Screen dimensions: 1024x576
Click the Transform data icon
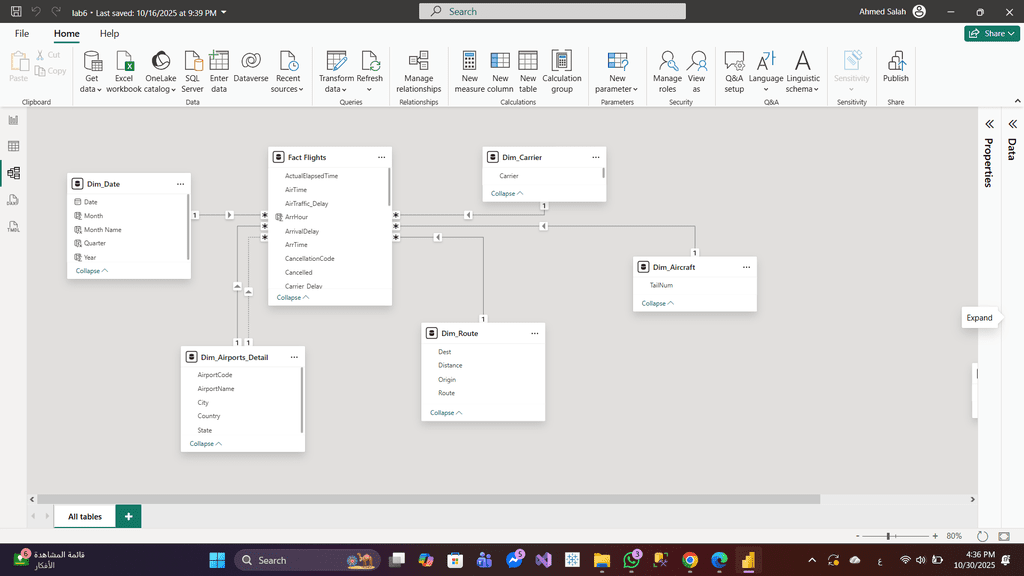(336, 61)
